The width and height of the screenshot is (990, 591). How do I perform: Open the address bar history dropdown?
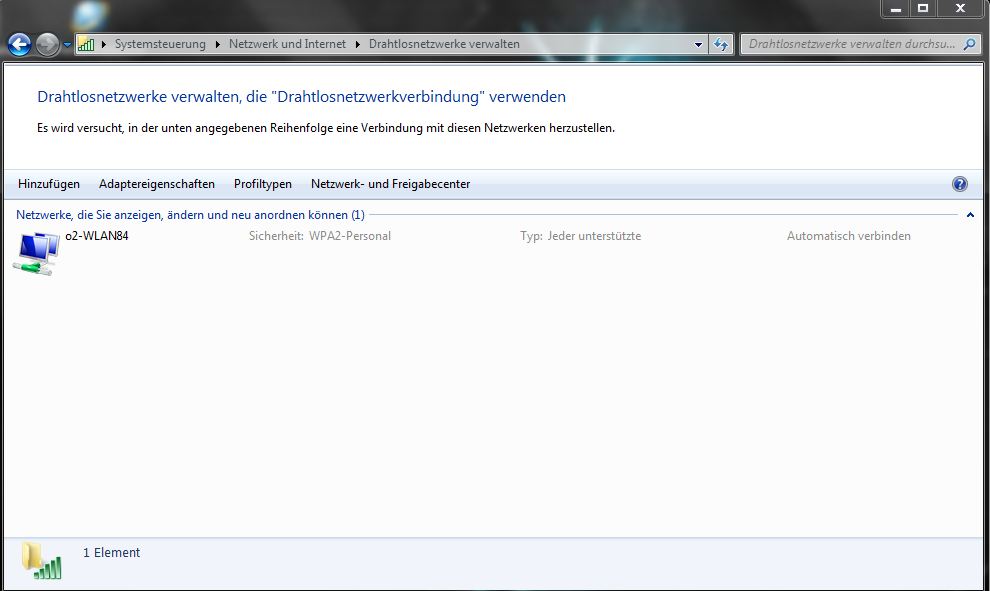pyautogui.click(x=698, y=44)
